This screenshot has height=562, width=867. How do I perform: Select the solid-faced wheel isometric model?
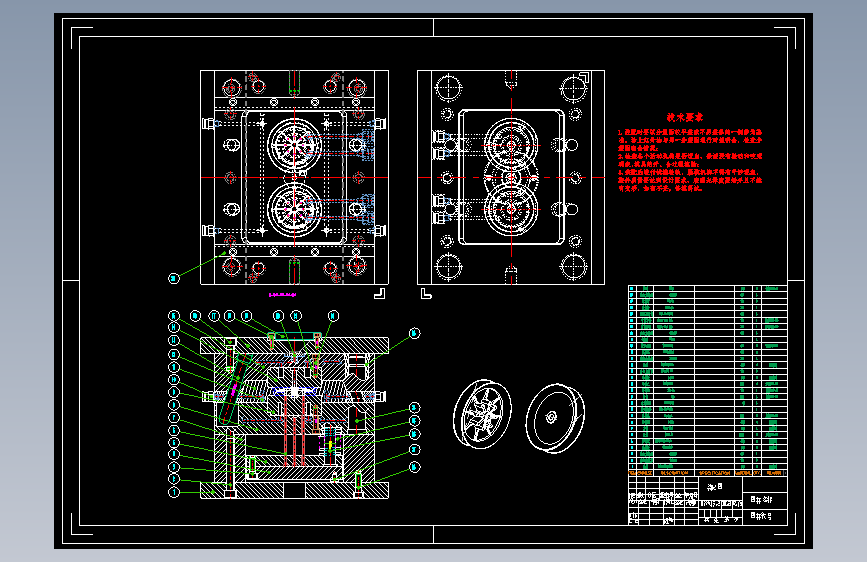(x=555, y=418)
